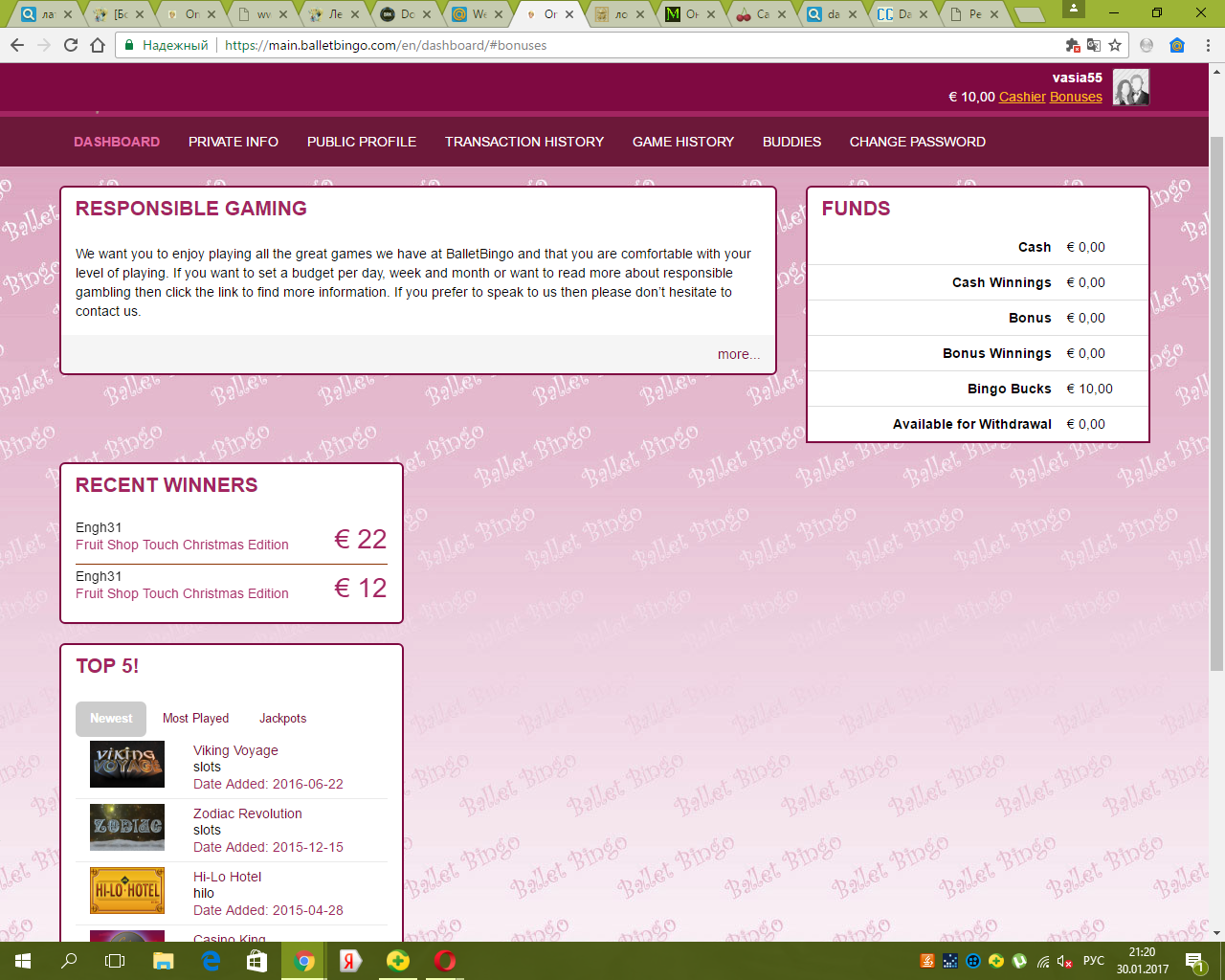Bookmark this page with the star icon
The image size is (1225, 980).
[x=1115, y=45]
